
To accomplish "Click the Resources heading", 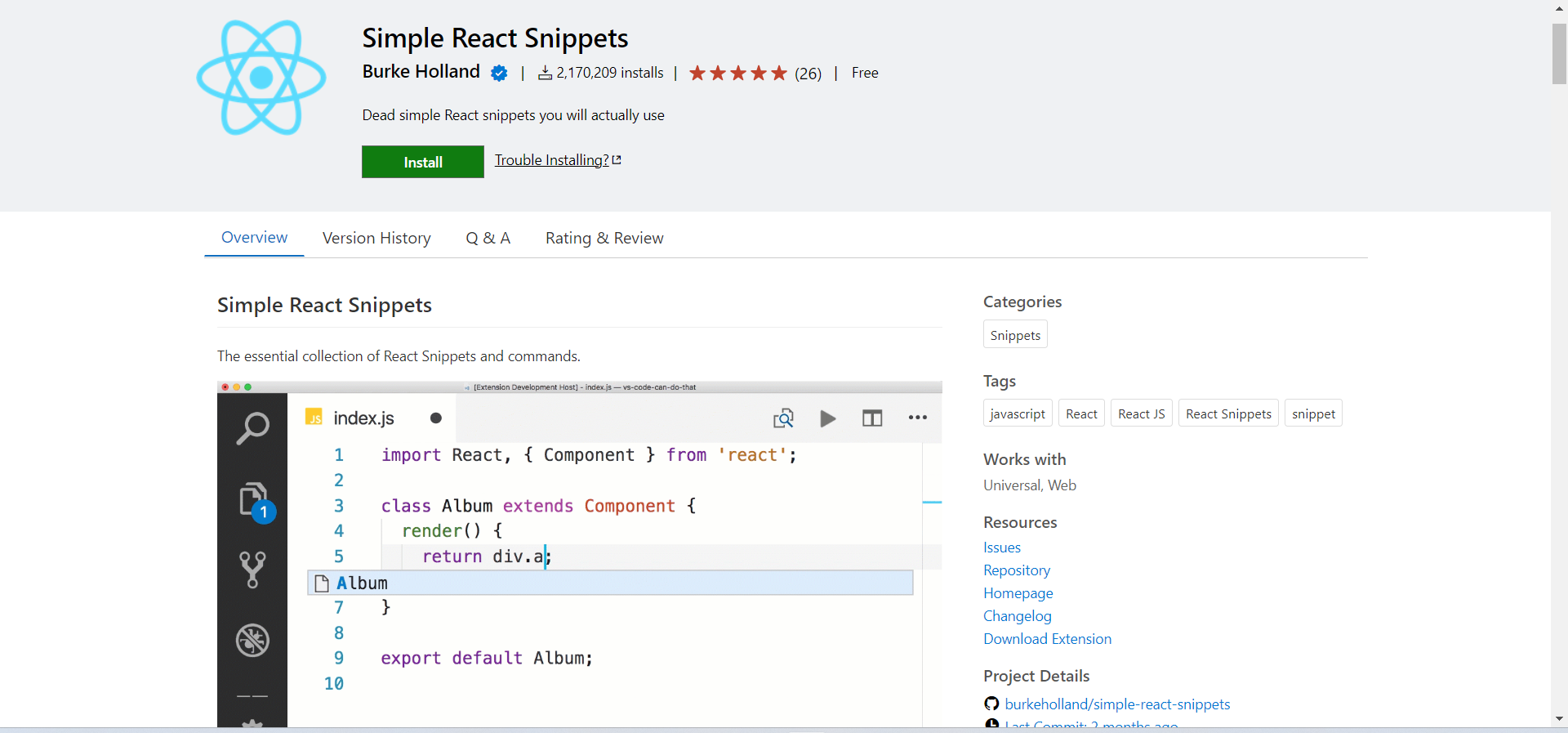I will (1020, 522).
